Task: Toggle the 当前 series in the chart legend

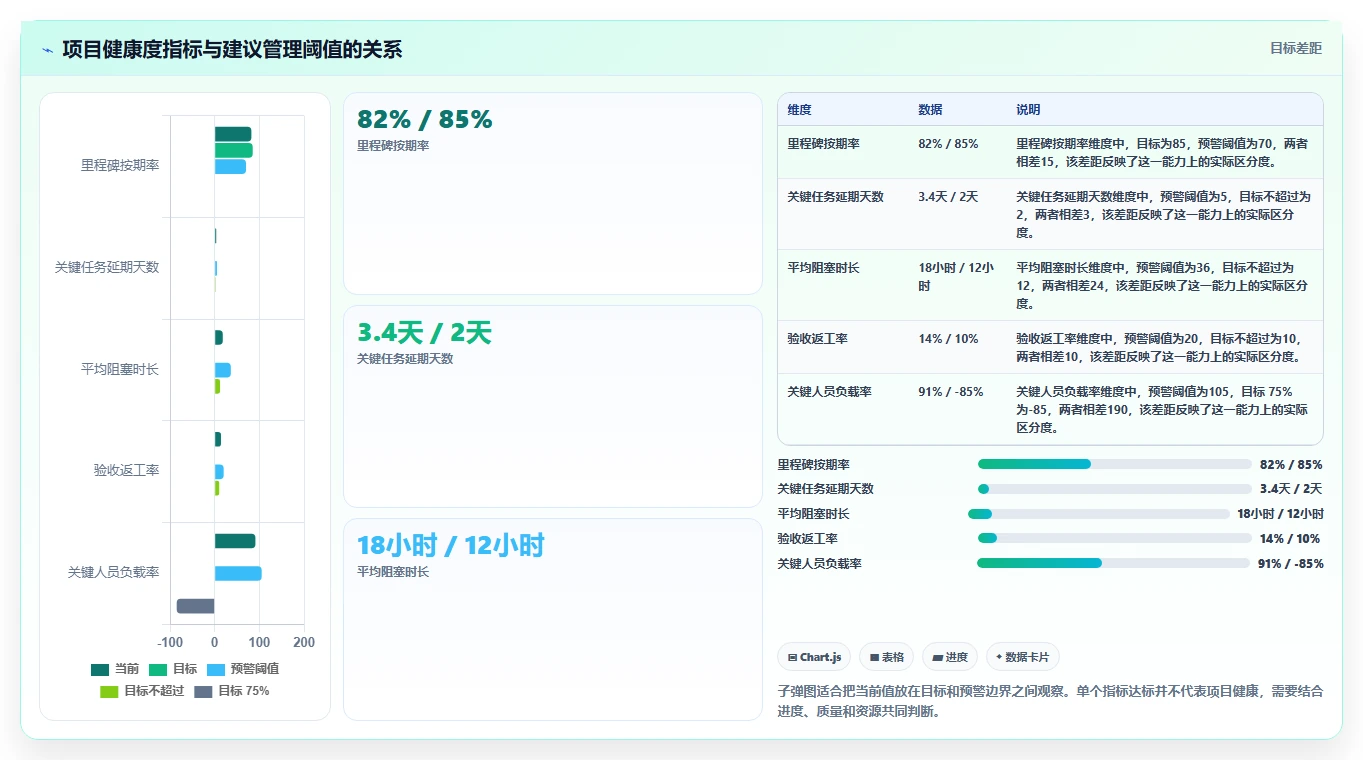Action: (x=115, y=669)
